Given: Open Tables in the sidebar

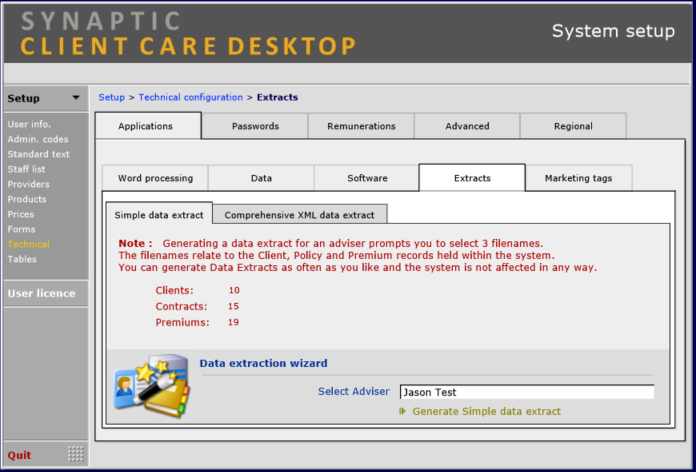Looking at the screenshot, I should (x=22, y=259).
